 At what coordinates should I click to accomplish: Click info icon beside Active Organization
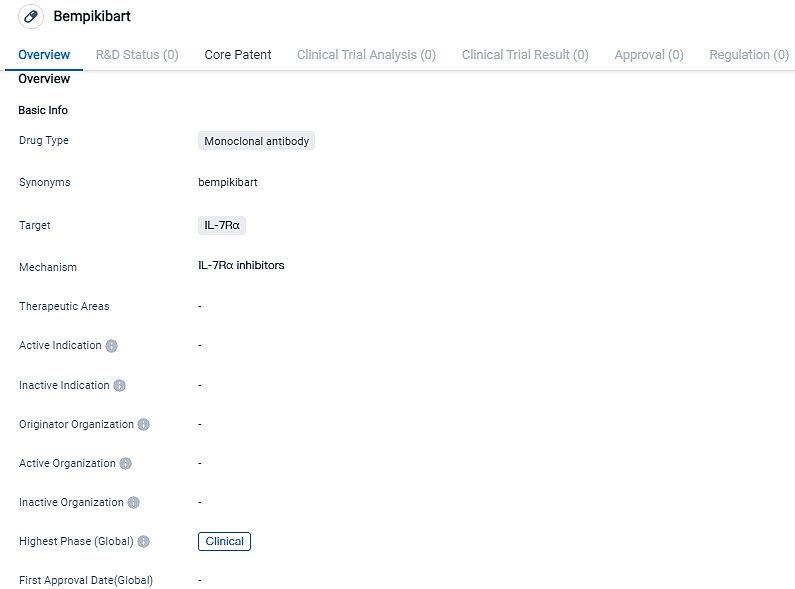(x=125, y=464)
